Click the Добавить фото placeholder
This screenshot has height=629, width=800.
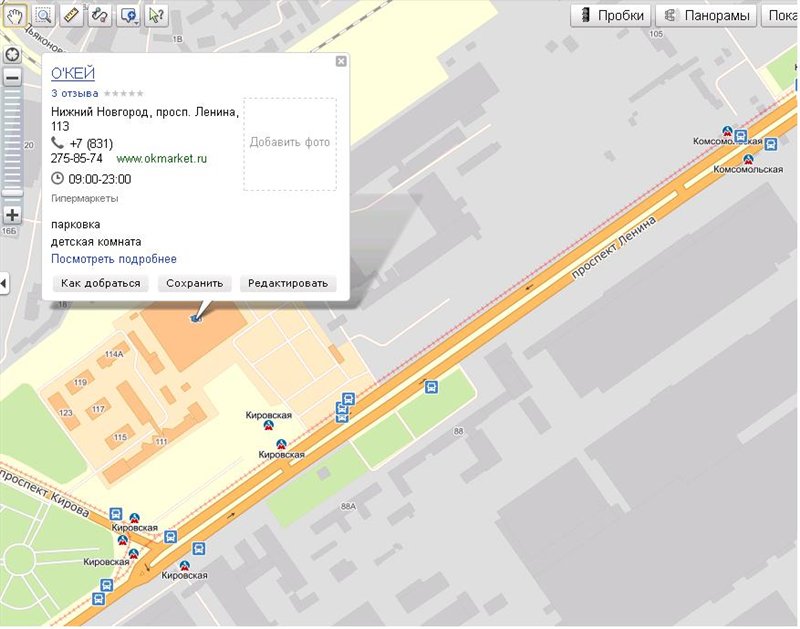click(290, 143)
